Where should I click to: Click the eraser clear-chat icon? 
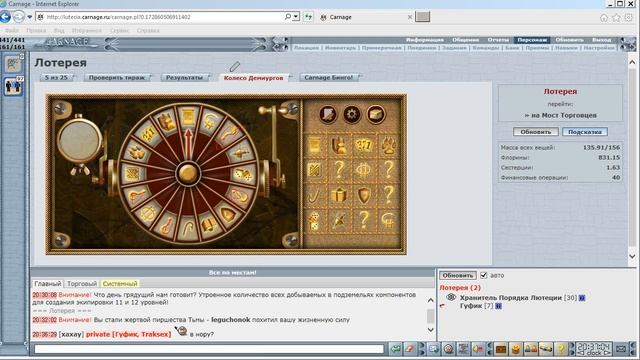(410, 349)
